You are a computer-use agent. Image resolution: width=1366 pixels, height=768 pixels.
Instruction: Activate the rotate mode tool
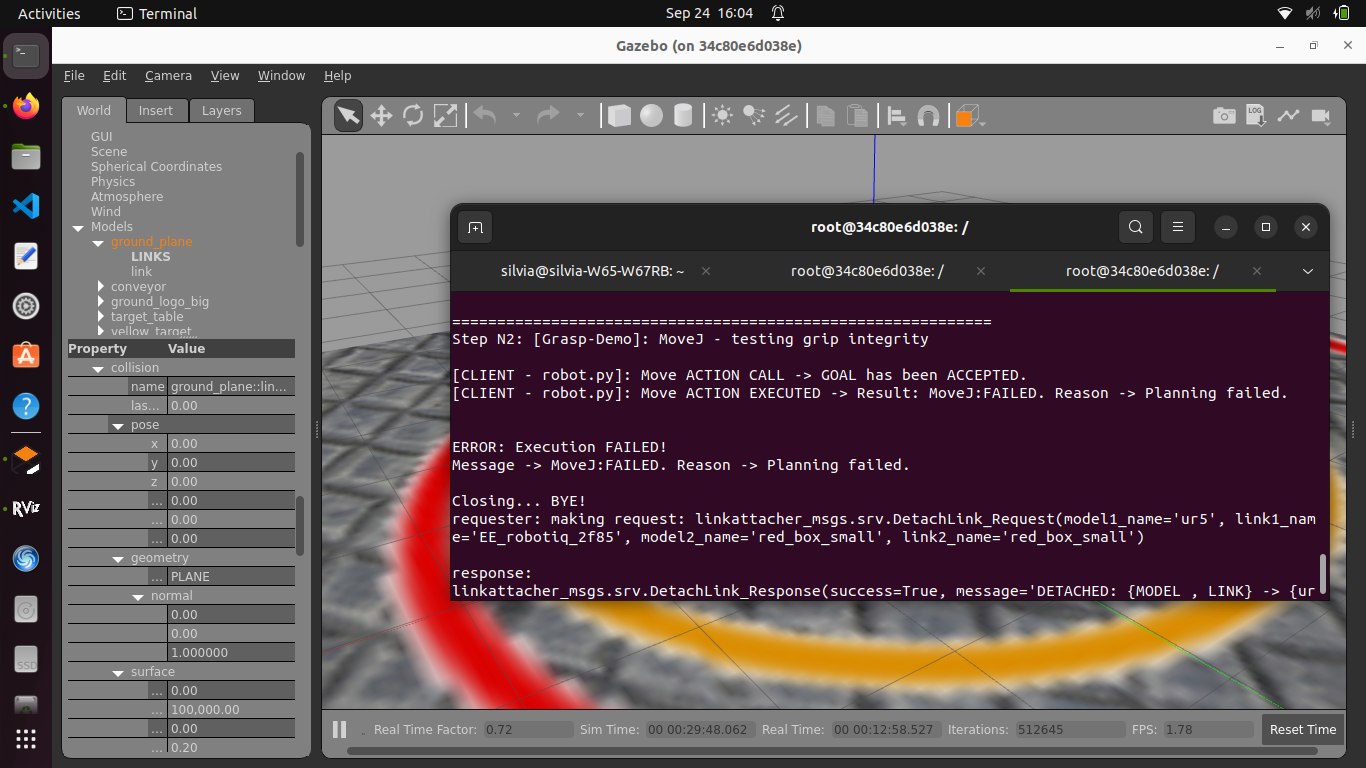413,116
